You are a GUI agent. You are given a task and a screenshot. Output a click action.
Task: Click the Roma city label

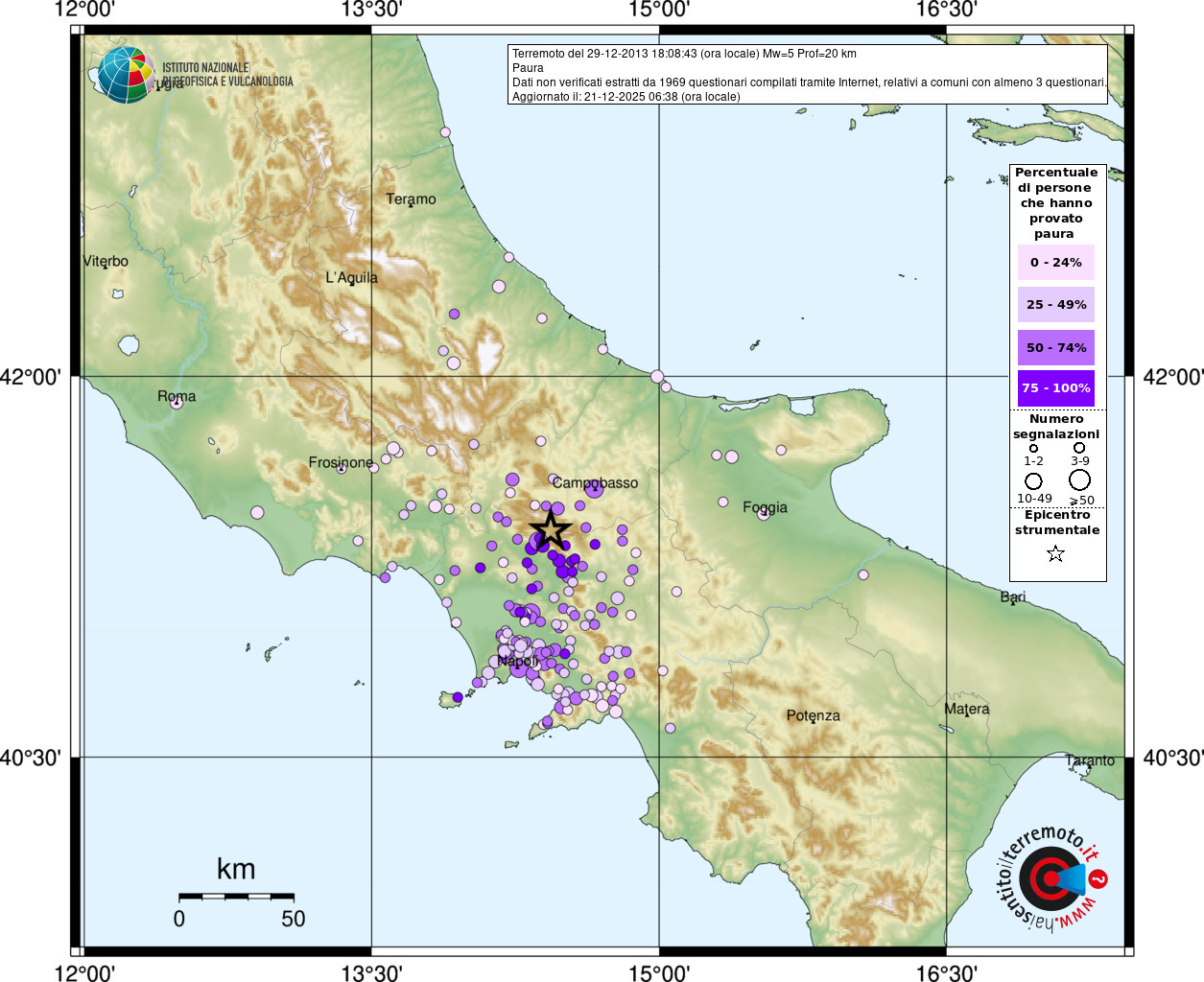pos(177,396)
